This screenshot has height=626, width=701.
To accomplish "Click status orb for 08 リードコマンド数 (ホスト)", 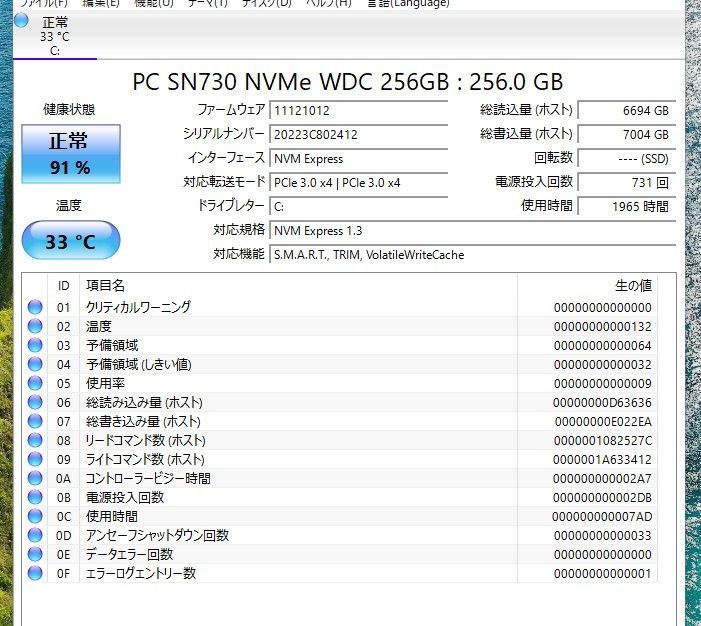I will point(35,440).
